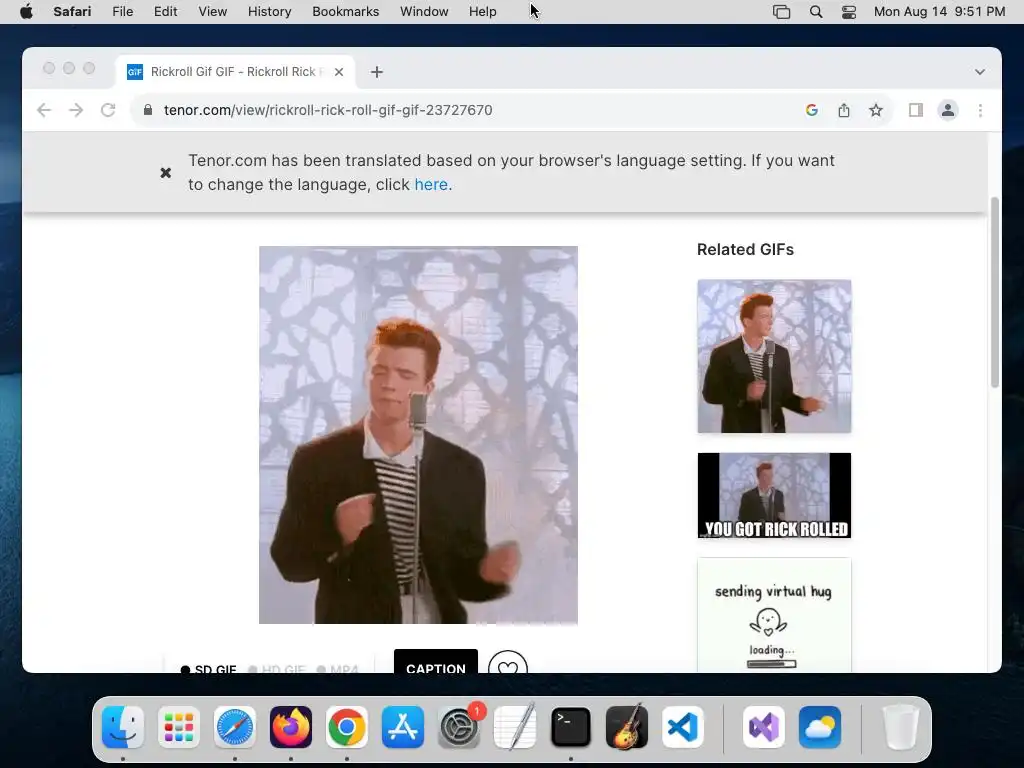Open App Store from the dock
1024x768 pixels.
[x=403, y=727]
